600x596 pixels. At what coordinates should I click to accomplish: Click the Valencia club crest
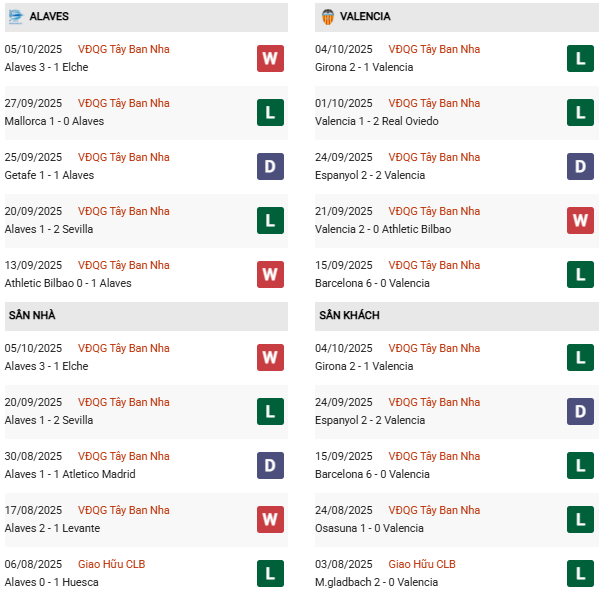[x=327, y=16]
